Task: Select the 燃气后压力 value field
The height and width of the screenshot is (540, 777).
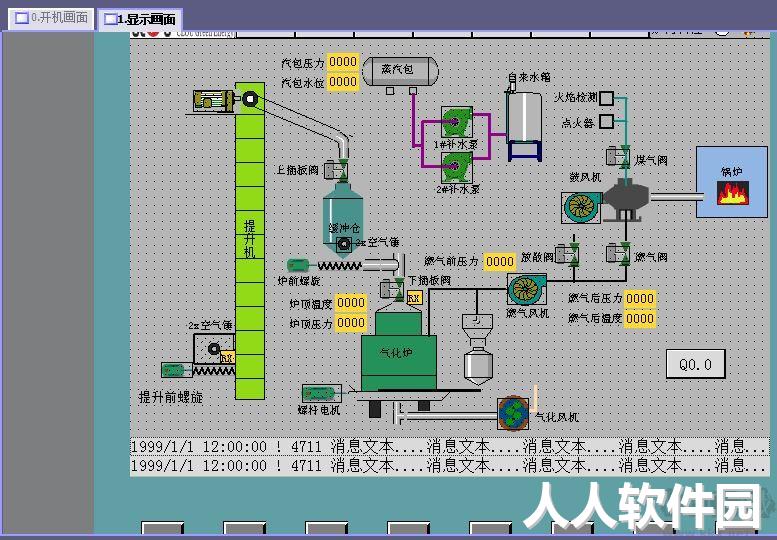Action: coord(640,299)
